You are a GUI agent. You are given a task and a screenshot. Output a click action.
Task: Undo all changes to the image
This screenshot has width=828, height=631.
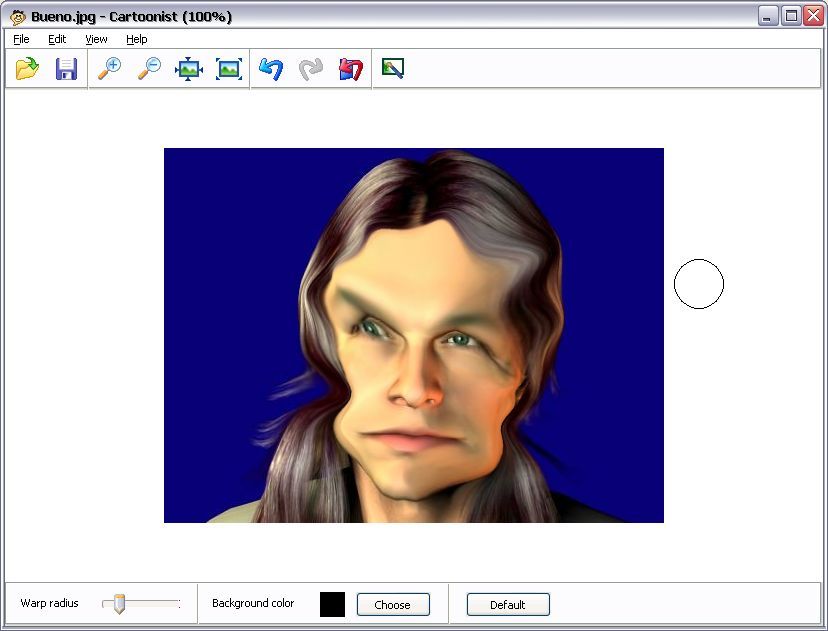click(349, 68)
